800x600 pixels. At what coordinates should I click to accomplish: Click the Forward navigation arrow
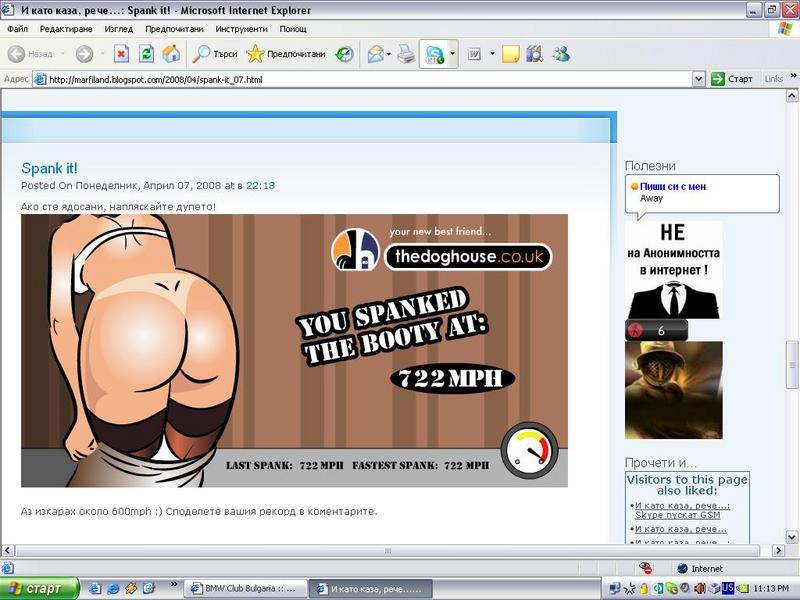click(84, 54)
